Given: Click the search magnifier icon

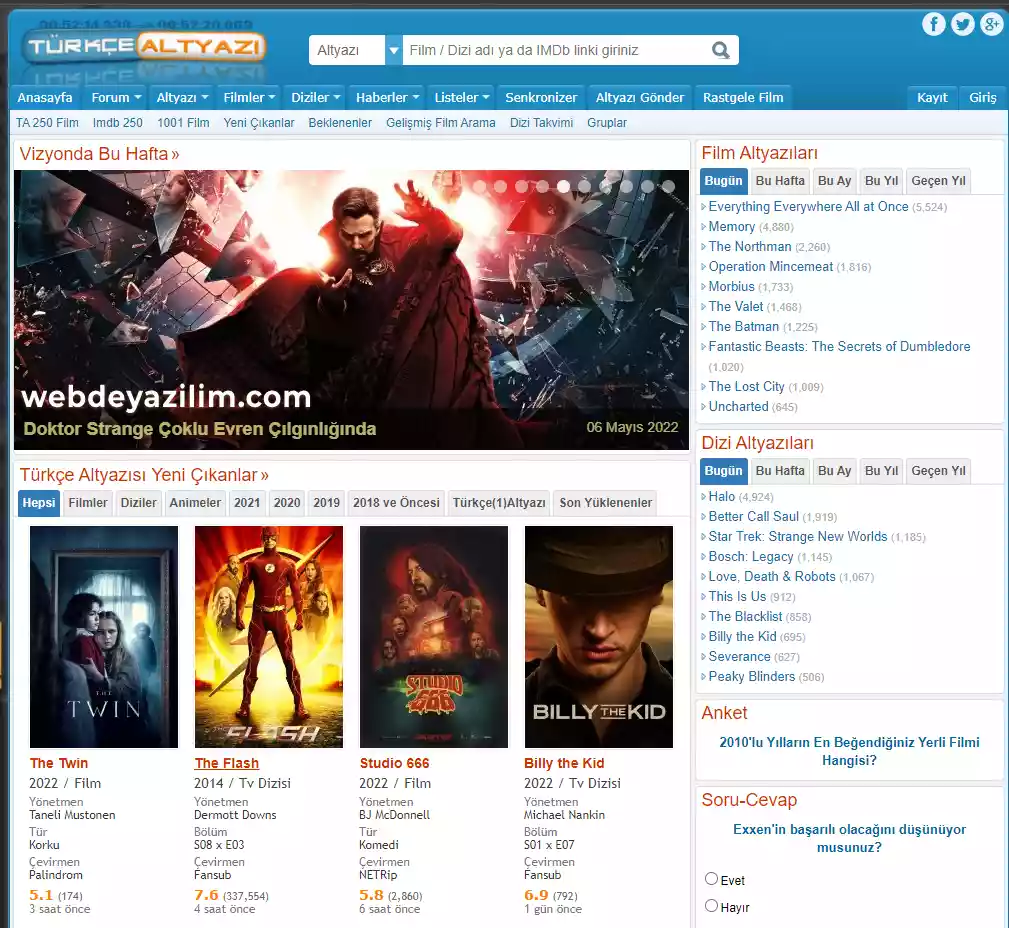Looking at the screenshot, I should [x=721, y=50].
